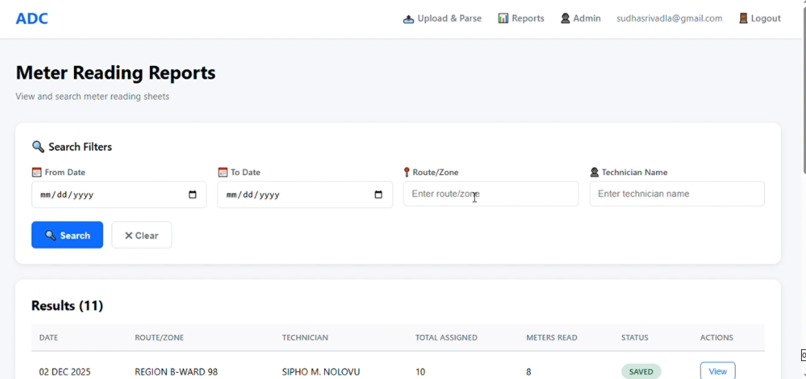Click the DATE column header
This screenshot has width=806, height=379.
coord(48,338)
